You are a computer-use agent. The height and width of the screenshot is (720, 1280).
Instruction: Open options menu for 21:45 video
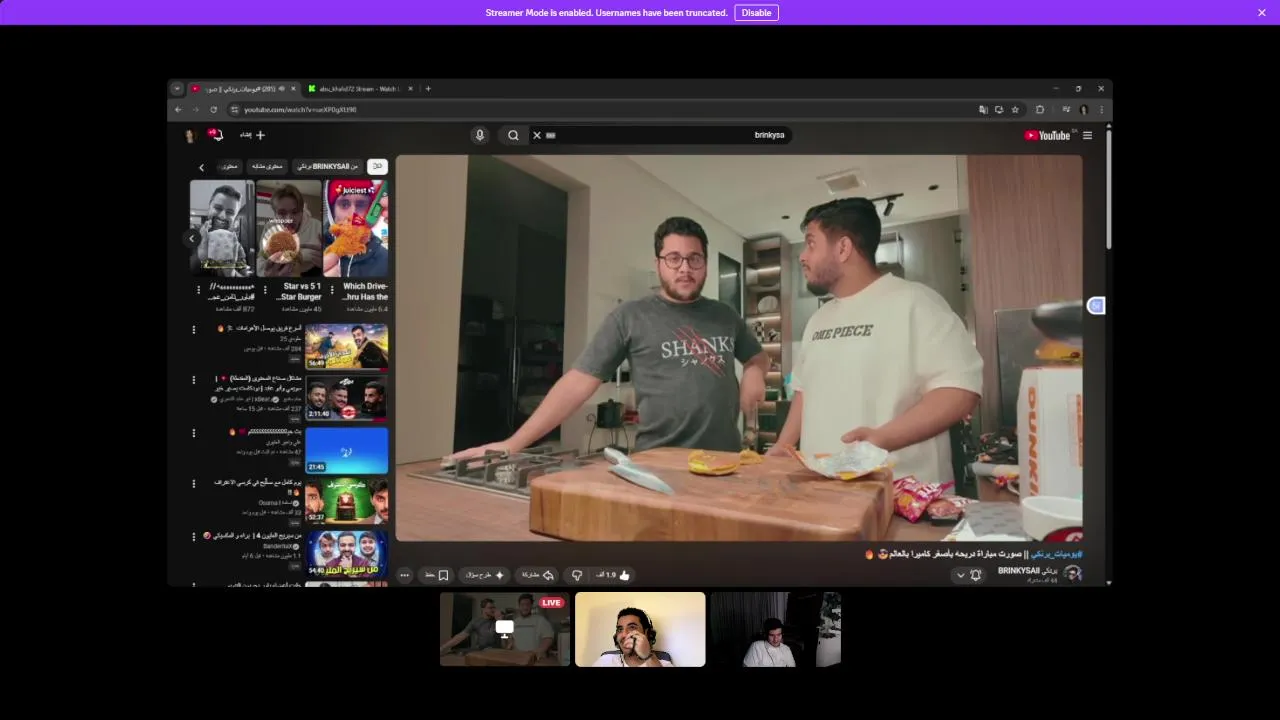pos(194,432)
